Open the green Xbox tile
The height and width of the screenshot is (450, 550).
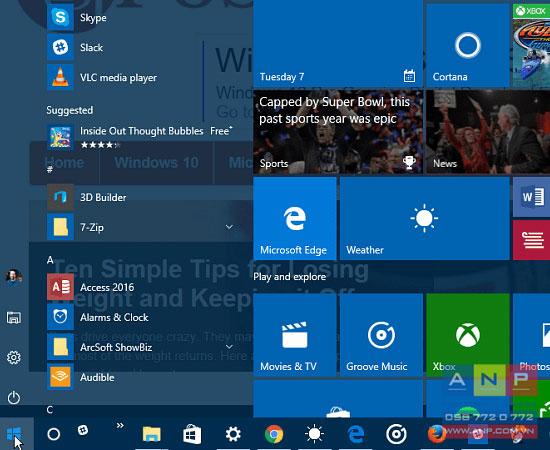(468, 335)
